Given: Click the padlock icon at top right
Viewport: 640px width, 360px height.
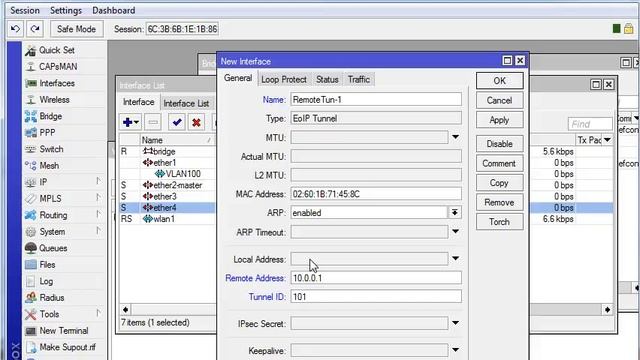Looking at the screenshot, I should [x=629, y=29].
